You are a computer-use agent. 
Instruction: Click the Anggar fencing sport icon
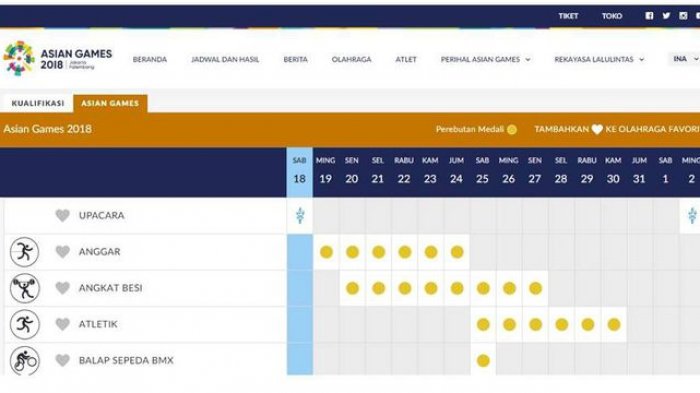[x=25, y=252]
